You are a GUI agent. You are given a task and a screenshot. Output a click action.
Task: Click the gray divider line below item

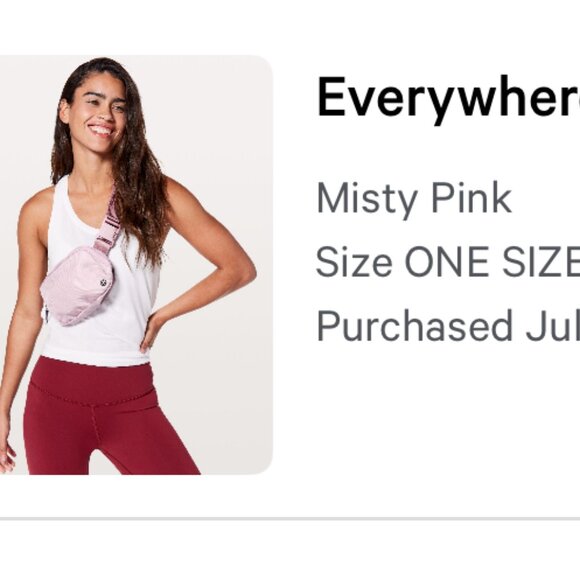[290, 519]
